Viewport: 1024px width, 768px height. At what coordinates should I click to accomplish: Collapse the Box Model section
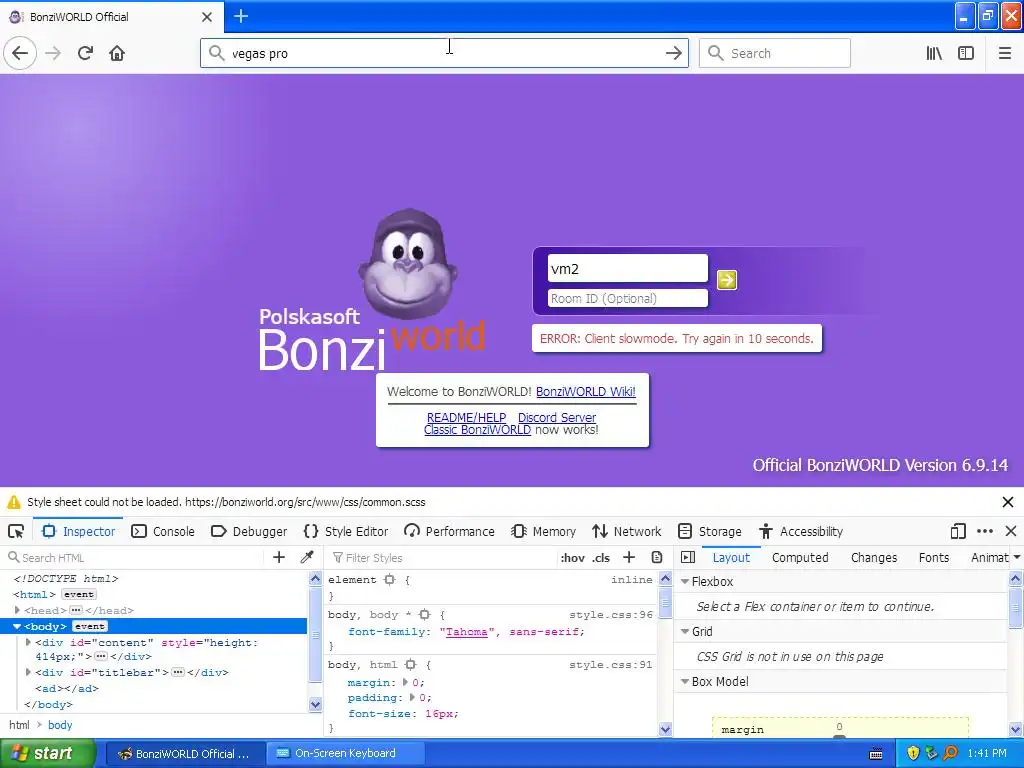(x=685, y=681)
